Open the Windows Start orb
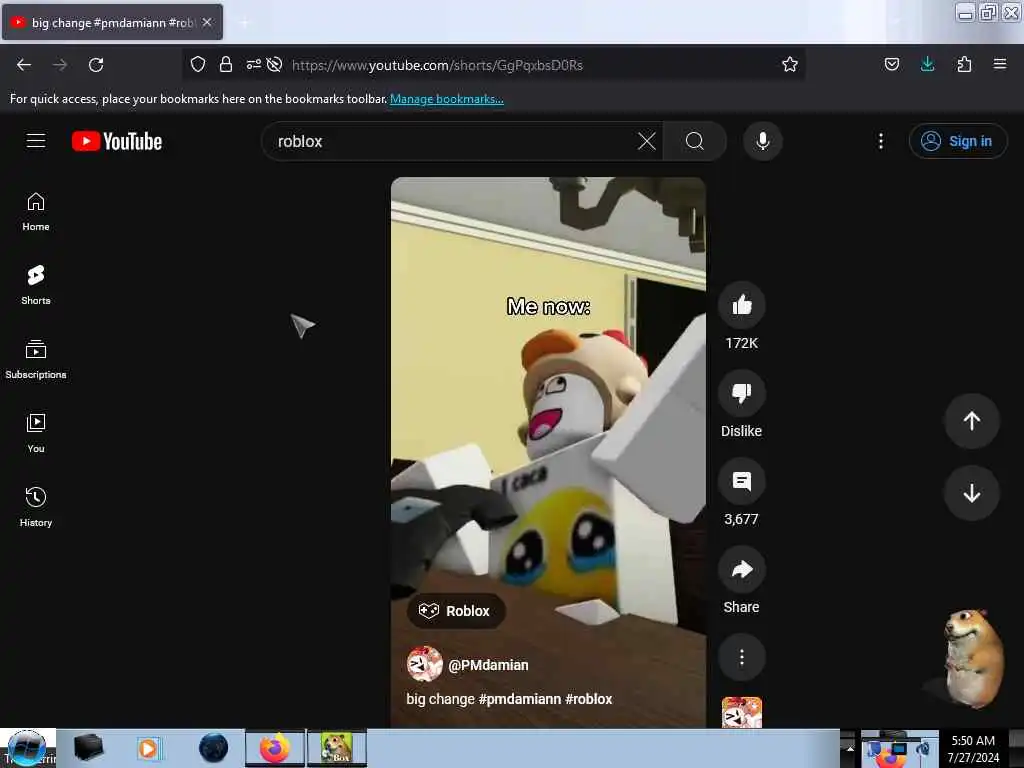Image resolution: width=1024 pixels, height=768 pixels. 27,748
